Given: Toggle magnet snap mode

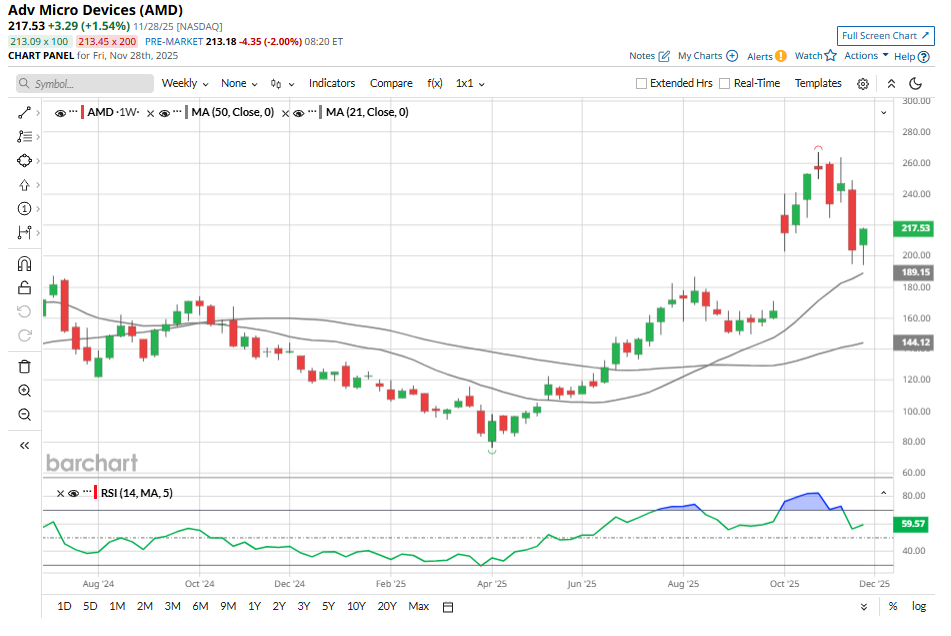Looking at the screenshot, I should (x=24, y=264).
